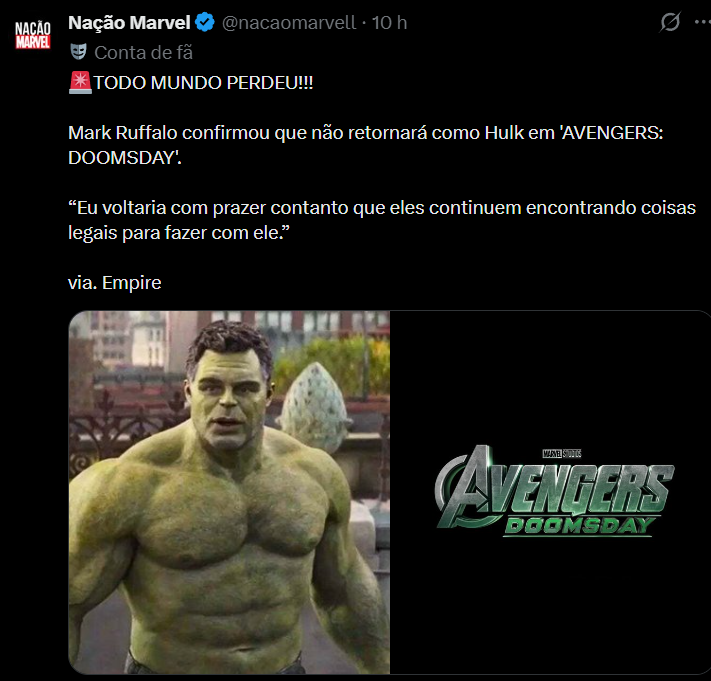Open the Nação Marvel display name
This screenshot has width=711, height=681.
pos(129,22)
